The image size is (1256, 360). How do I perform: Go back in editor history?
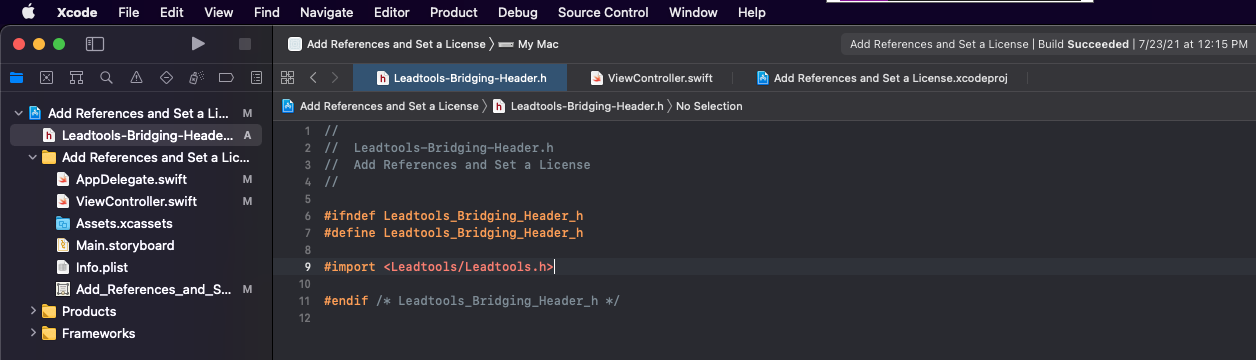[x=313, y=78]
